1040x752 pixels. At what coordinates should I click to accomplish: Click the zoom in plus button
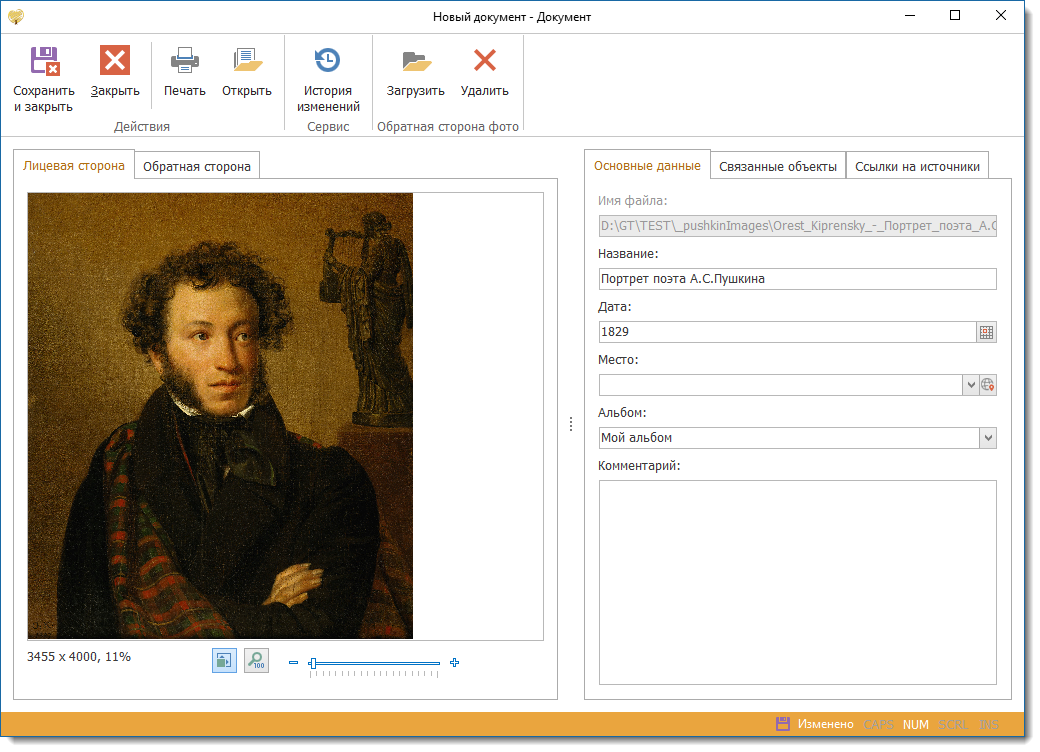click(x=455, y=662)
